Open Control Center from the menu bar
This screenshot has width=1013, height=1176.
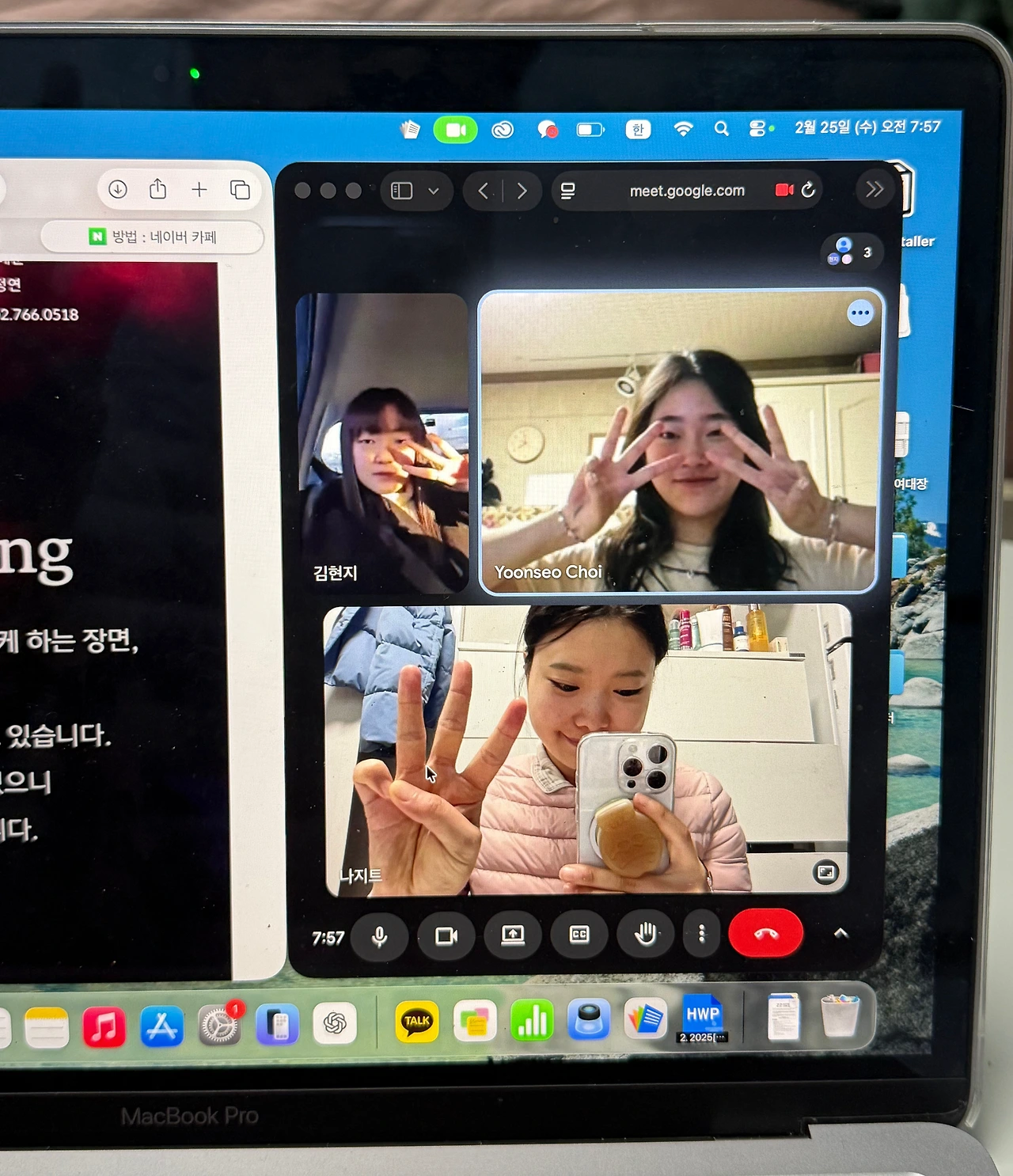(758, 128)
